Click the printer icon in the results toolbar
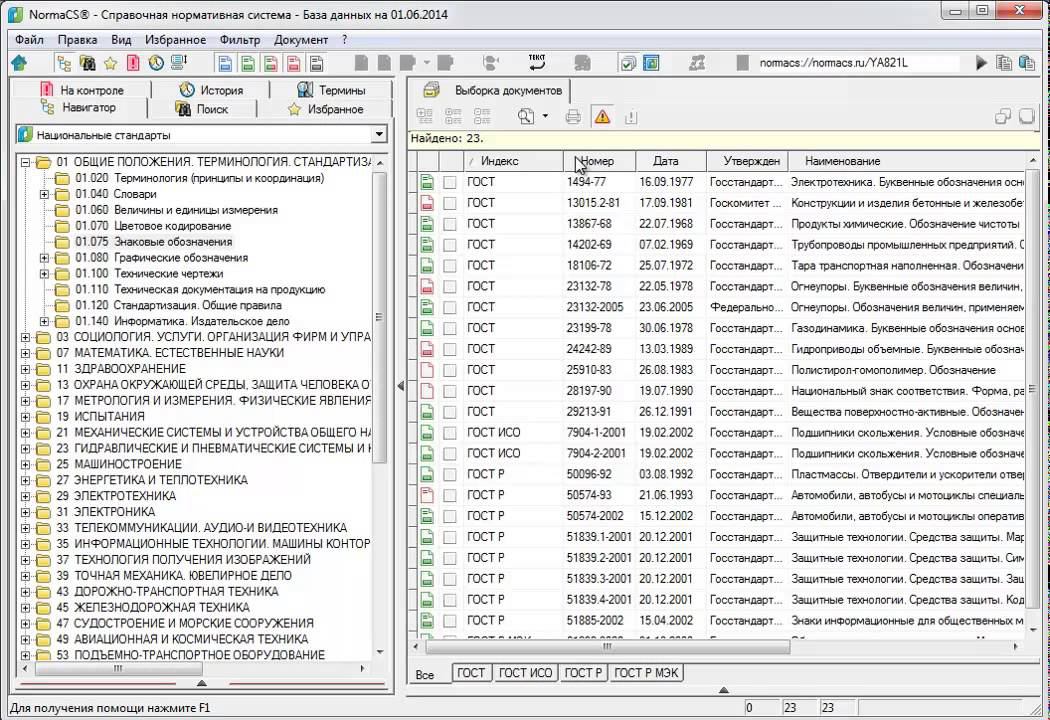The height and width of the screenshot is (720, 1050). point(573,117)
